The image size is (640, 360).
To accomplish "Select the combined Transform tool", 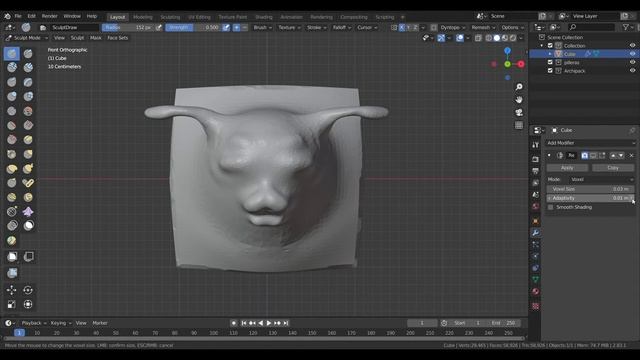I will 28,304.
